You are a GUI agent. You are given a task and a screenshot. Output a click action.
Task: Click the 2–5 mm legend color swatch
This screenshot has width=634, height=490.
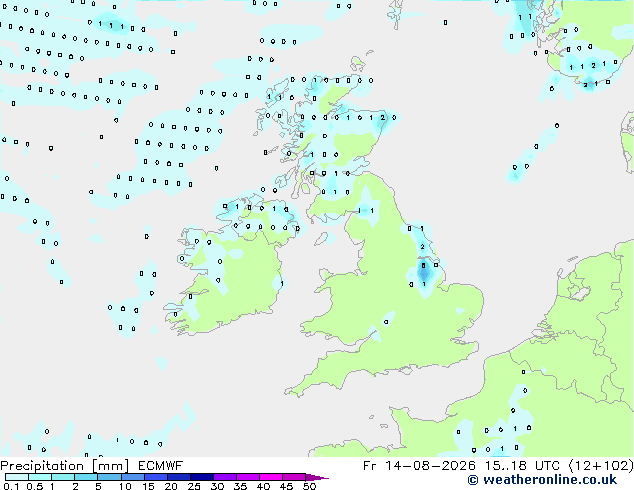click(86, 477)
